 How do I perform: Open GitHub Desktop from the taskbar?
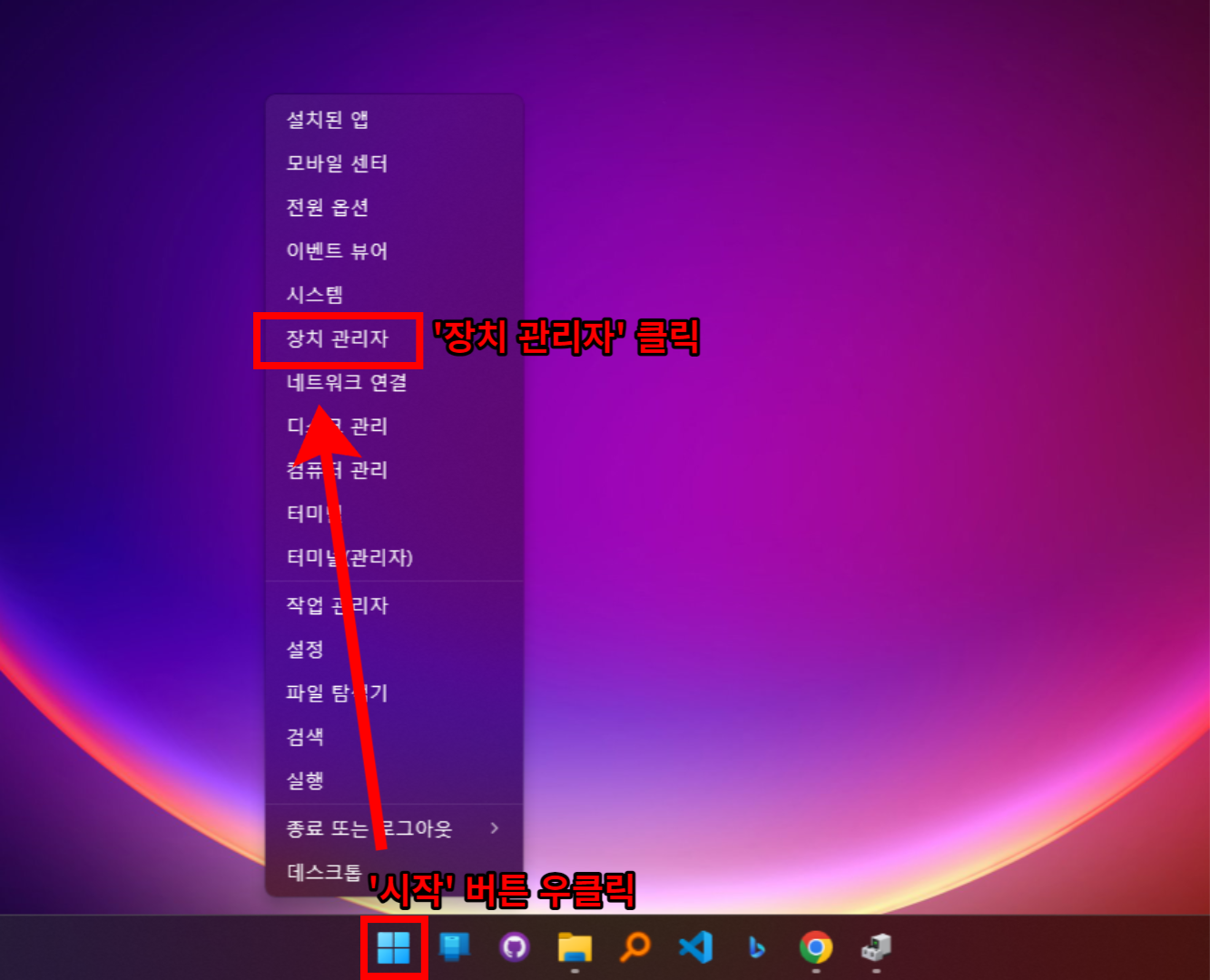pyautogui.click(x=514, y=947)
